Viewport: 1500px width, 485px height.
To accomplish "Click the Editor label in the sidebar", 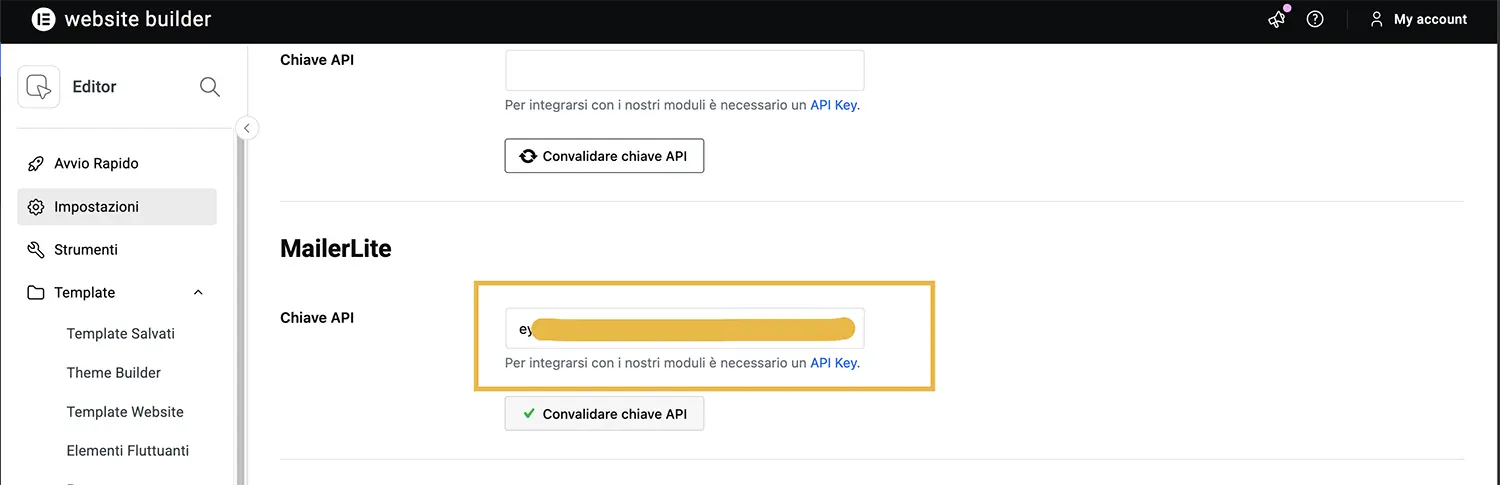I will (x=95, y=87).
